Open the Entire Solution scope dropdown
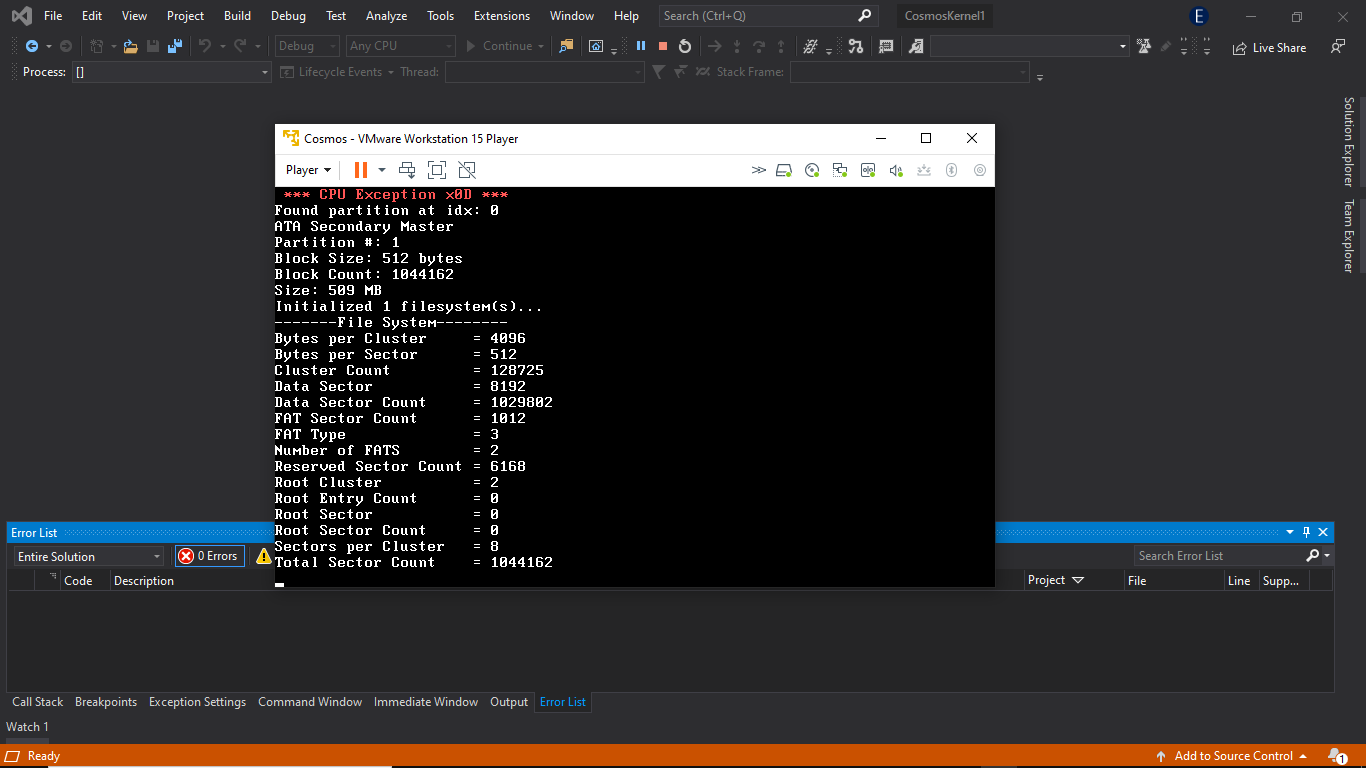 [x=88, y=556]
